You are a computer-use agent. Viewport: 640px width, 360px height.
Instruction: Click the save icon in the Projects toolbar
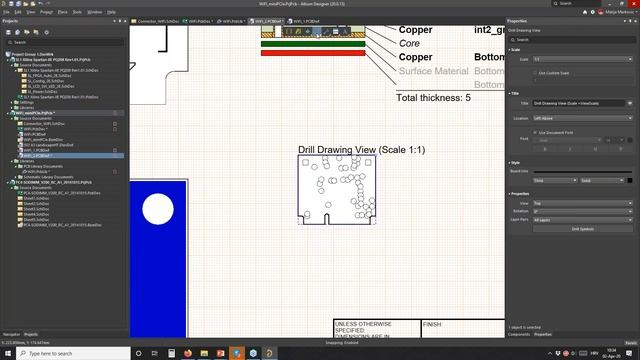pos(8,32)
